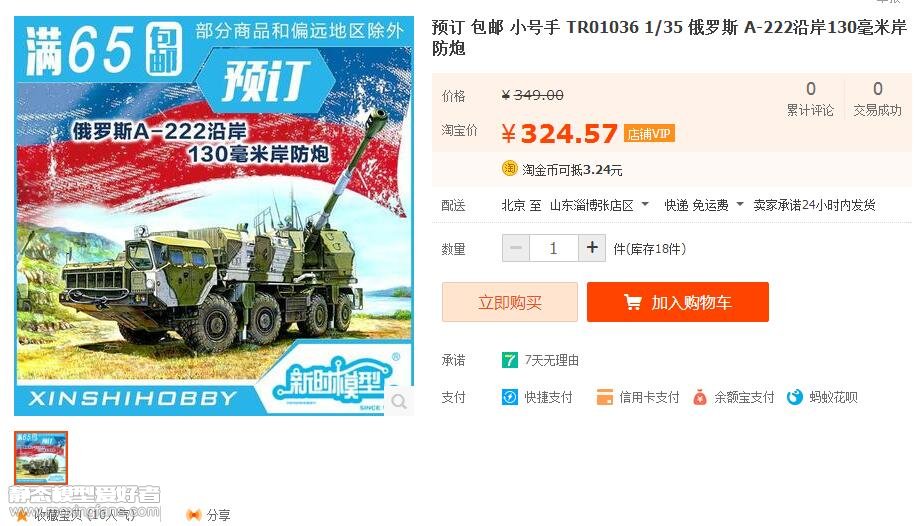Viewport: 921px width, 526px height.
Task: Open the 山东淄博张店区 destination dropdown
Action: pyautogui.click(x=599, y=205)
